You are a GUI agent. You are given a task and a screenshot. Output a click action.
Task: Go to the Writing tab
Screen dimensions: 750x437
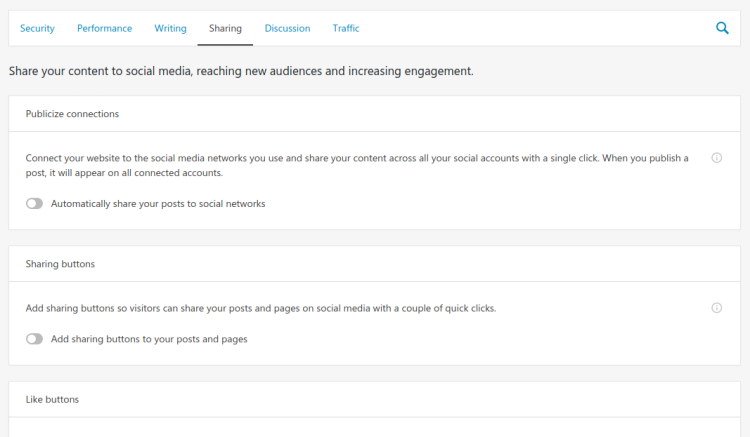point(170,28)
